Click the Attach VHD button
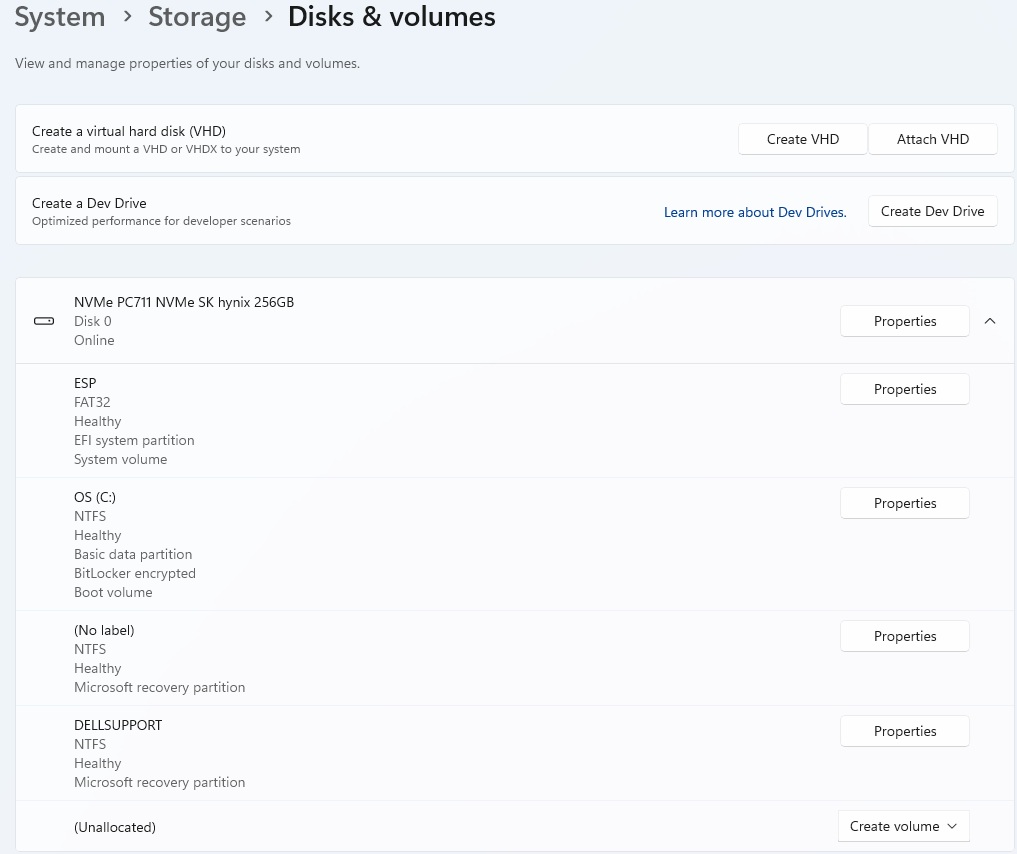Image resolution: width=1017 pixels, height=854 pixels. point(932,139)
